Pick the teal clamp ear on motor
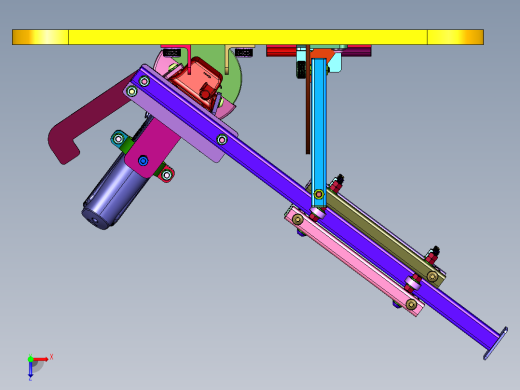Image resolution: width=520 pixels, height=390 pixels. [x=118, y=138]
